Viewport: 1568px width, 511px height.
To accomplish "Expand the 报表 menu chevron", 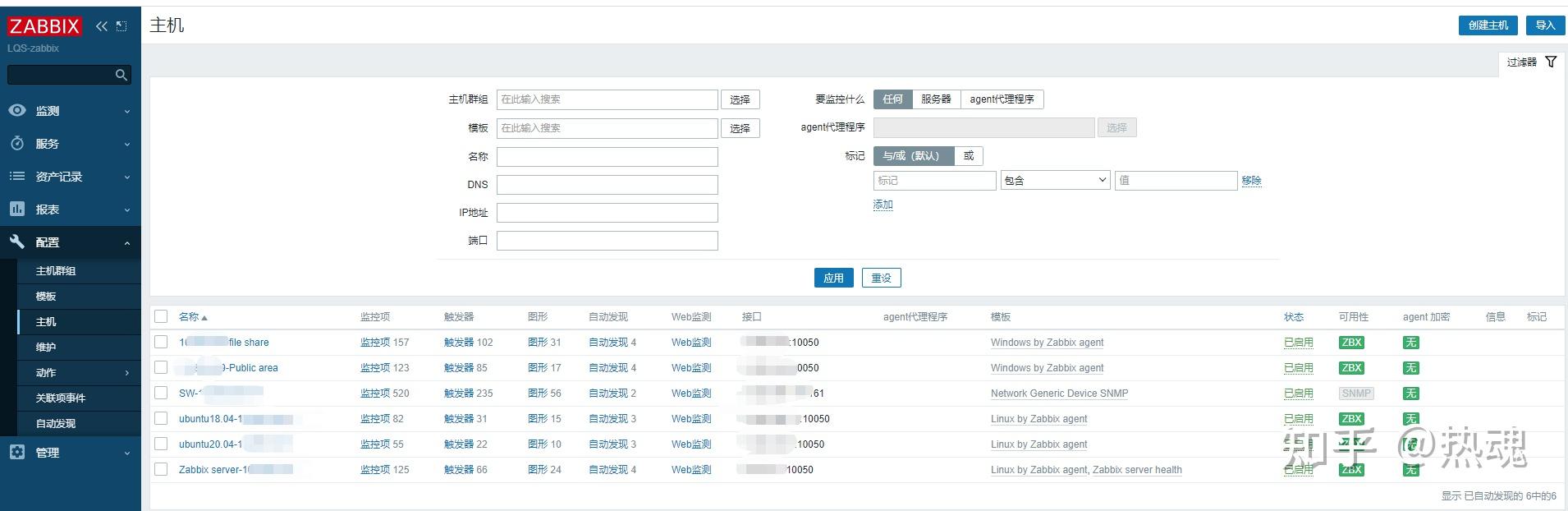I will [x=127, y=209].
